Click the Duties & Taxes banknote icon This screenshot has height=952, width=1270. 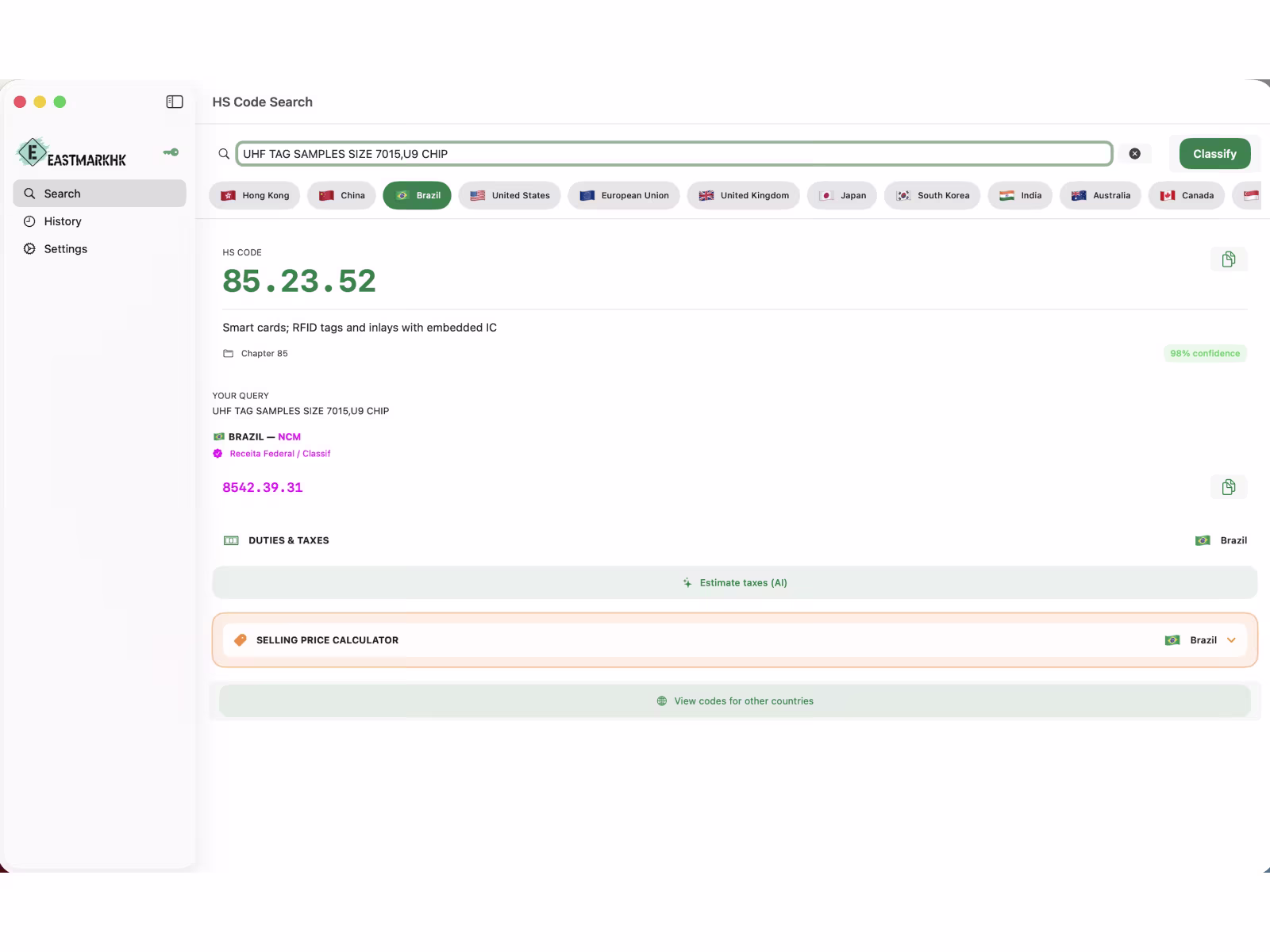[231, 540]
